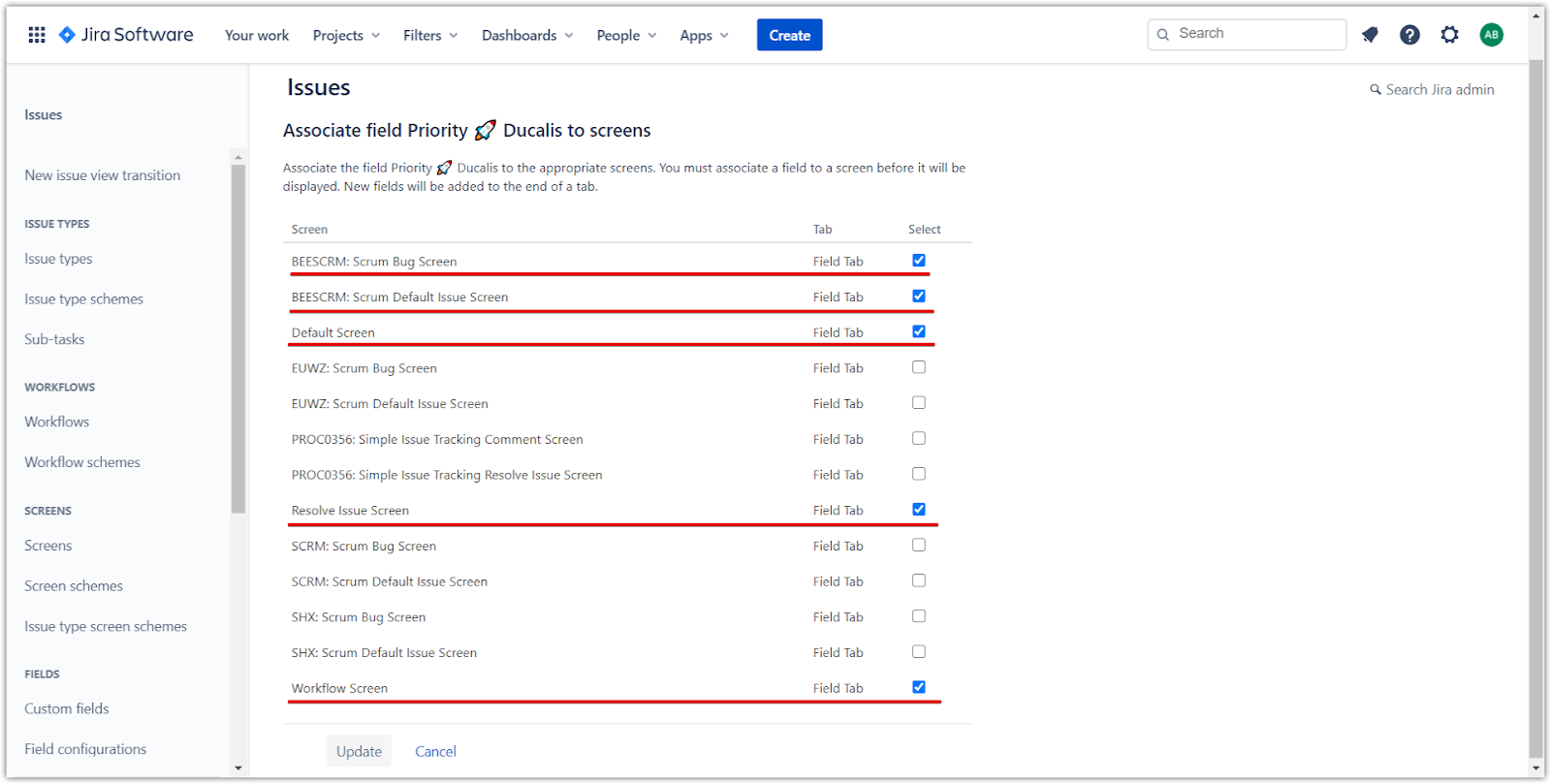Click the sidebar scroll up arrow
This screenshot has height=784, width=1551.
tap(238, 157)
